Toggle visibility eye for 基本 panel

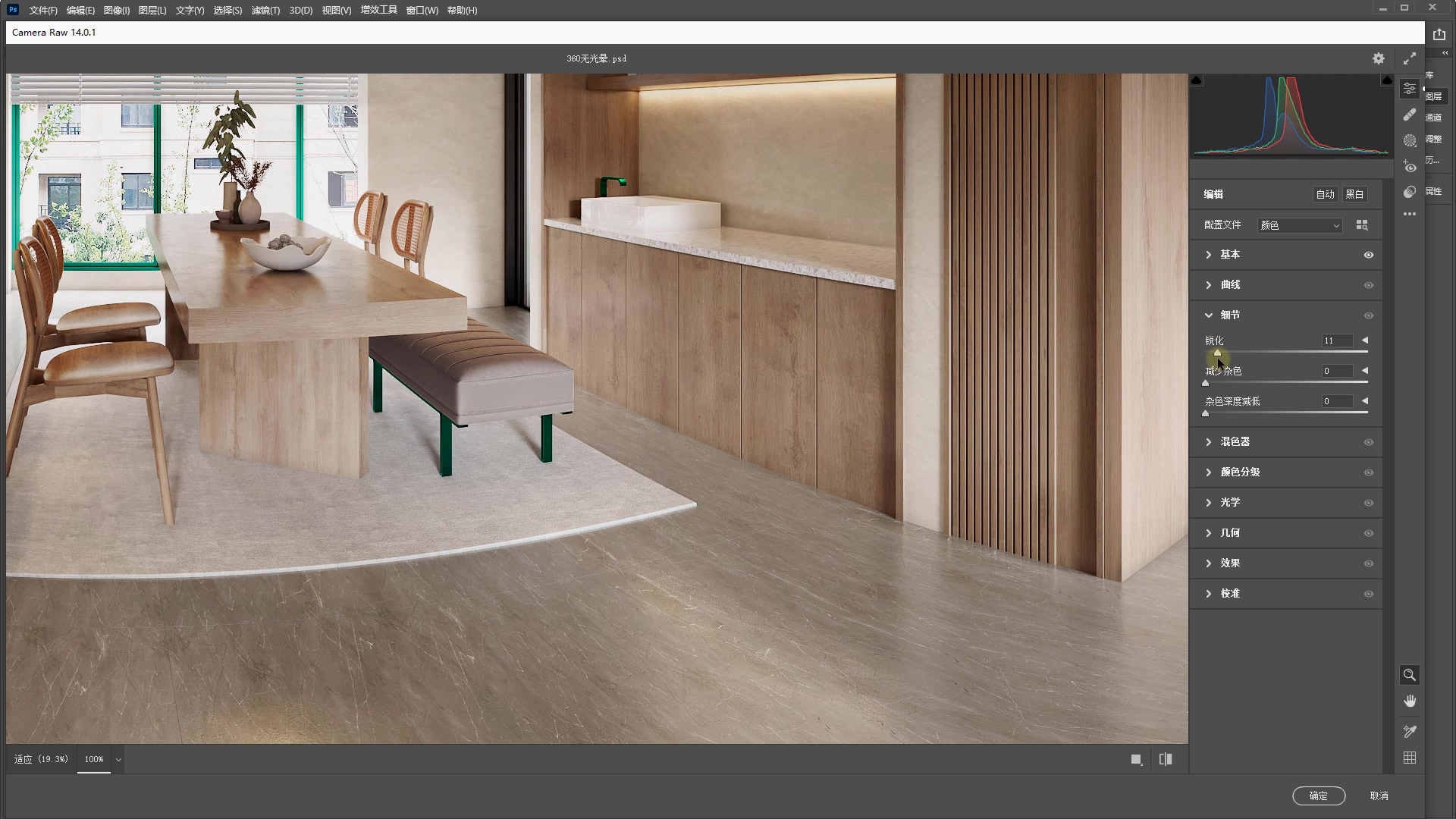tap(1368, 255)
